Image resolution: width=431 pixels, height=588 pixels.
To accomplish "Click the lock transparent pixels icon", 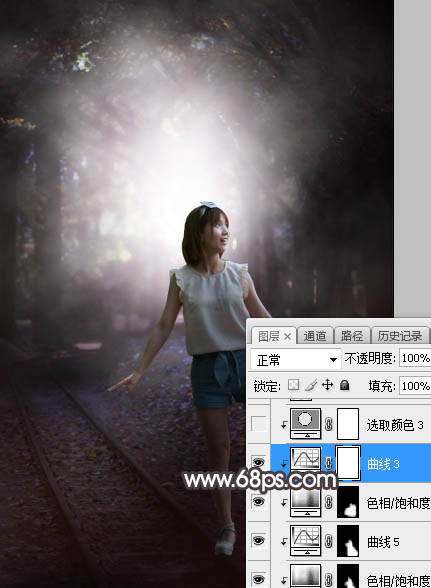I will 293,385.
